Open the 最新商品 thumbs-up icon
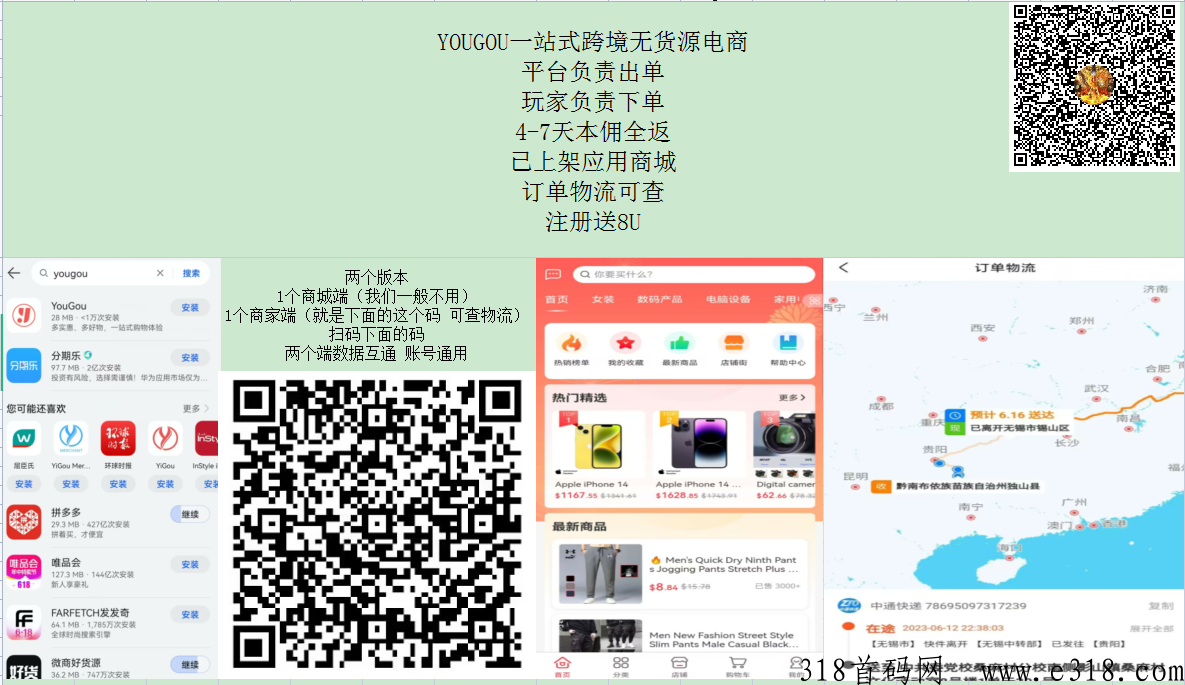The height and width of the screenshot is (685, 1185). [679, 344]
